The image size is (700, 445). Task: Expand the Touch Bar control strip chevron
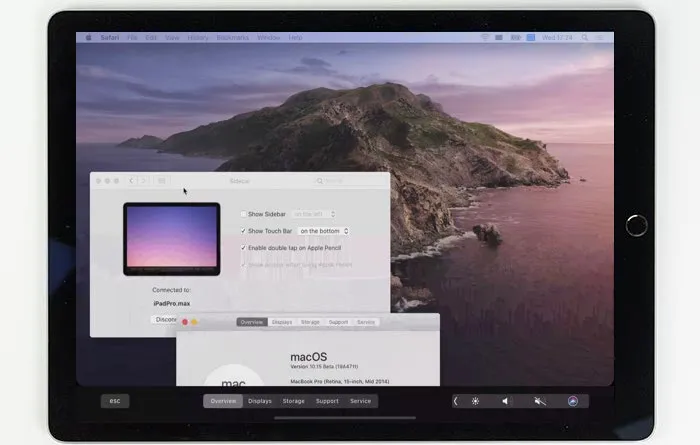pyautogui.click(x=456, y=401)
